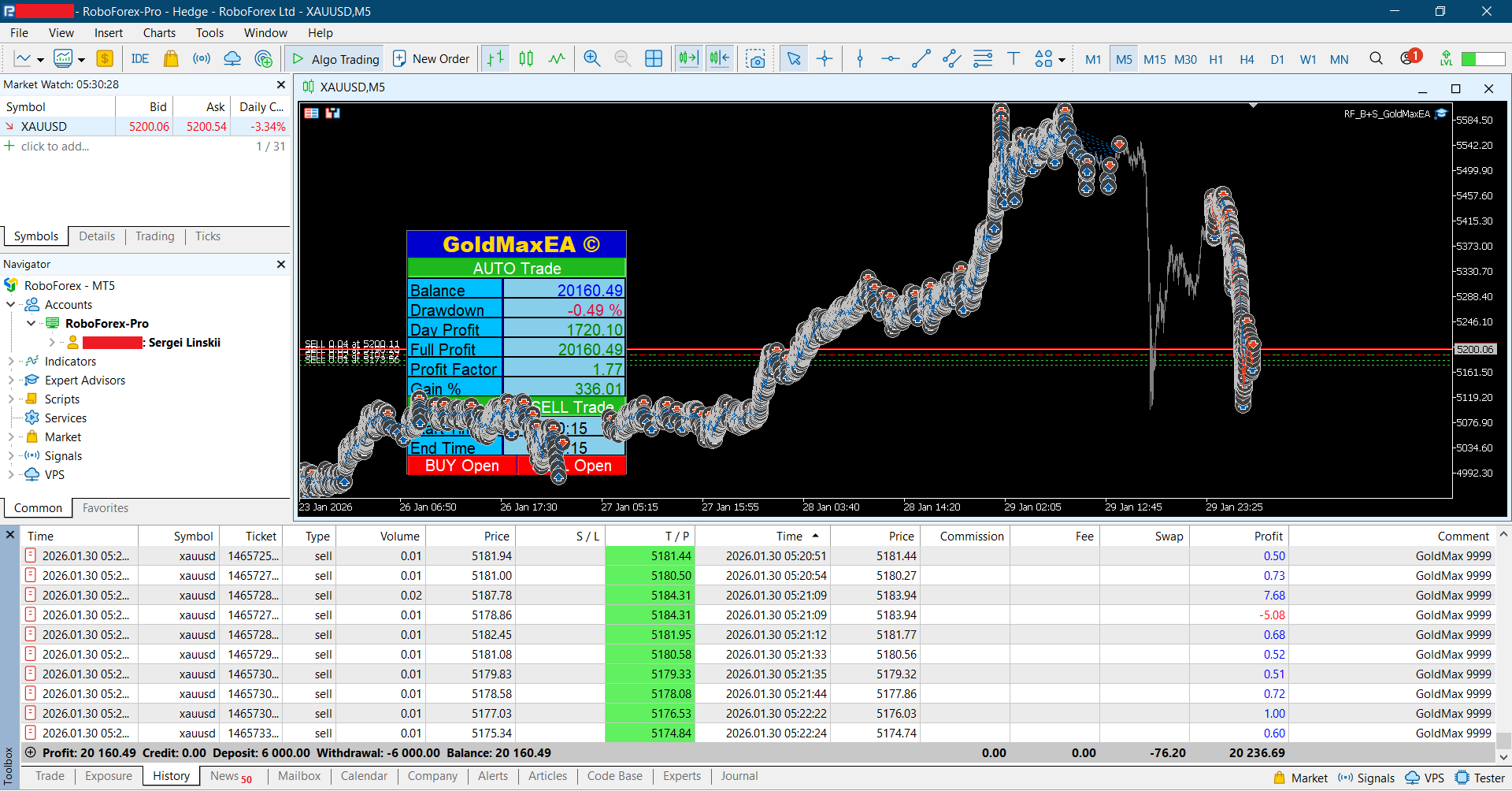The image size is (1512, 791).
Task: Select the Fibonacci retracement tool
Action: 983,58
